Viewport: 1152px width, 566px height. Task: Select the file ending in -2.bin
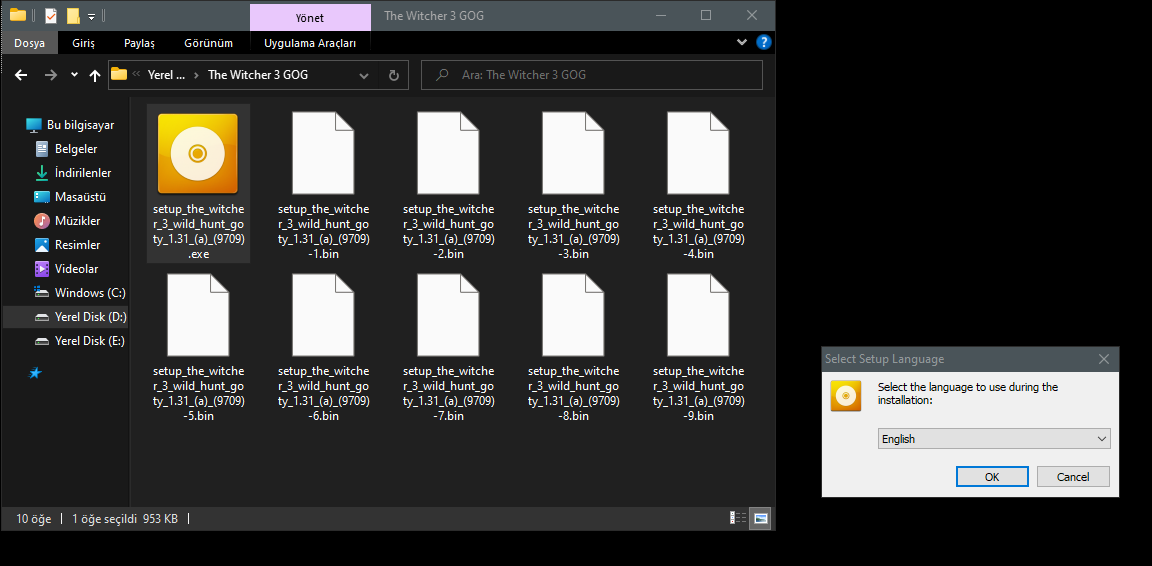coord(448,154)
